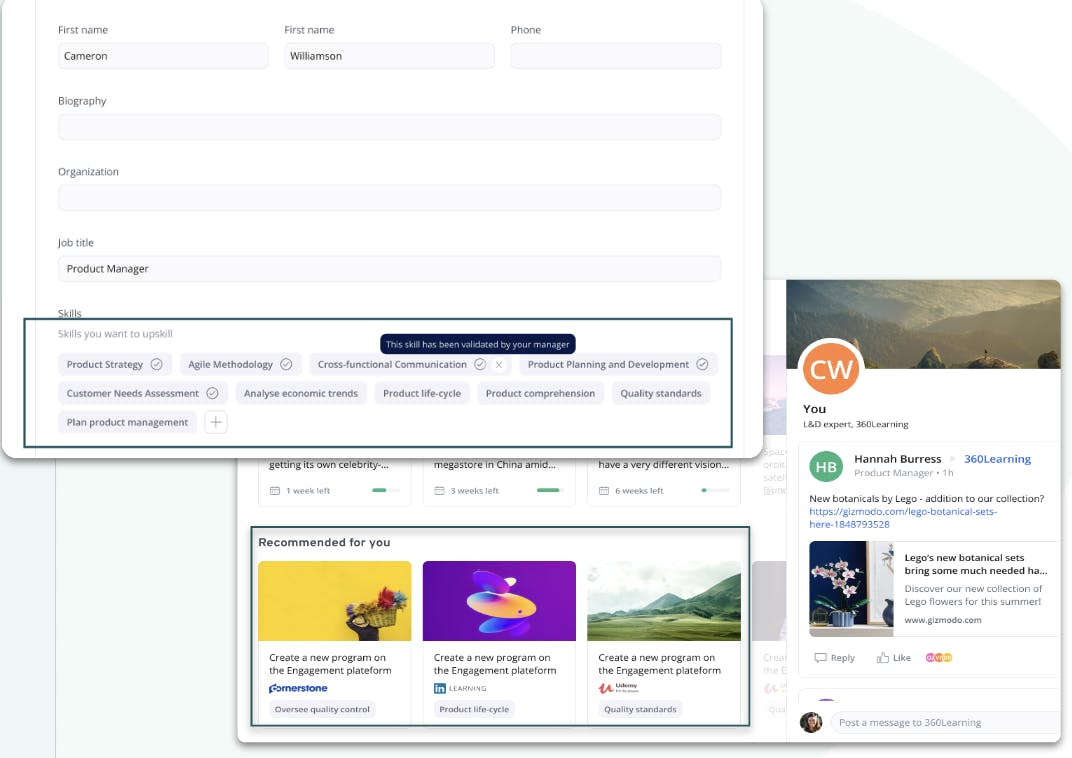
Task: Select the Quality standards skill tag
Action: click(x=661, y=394)
